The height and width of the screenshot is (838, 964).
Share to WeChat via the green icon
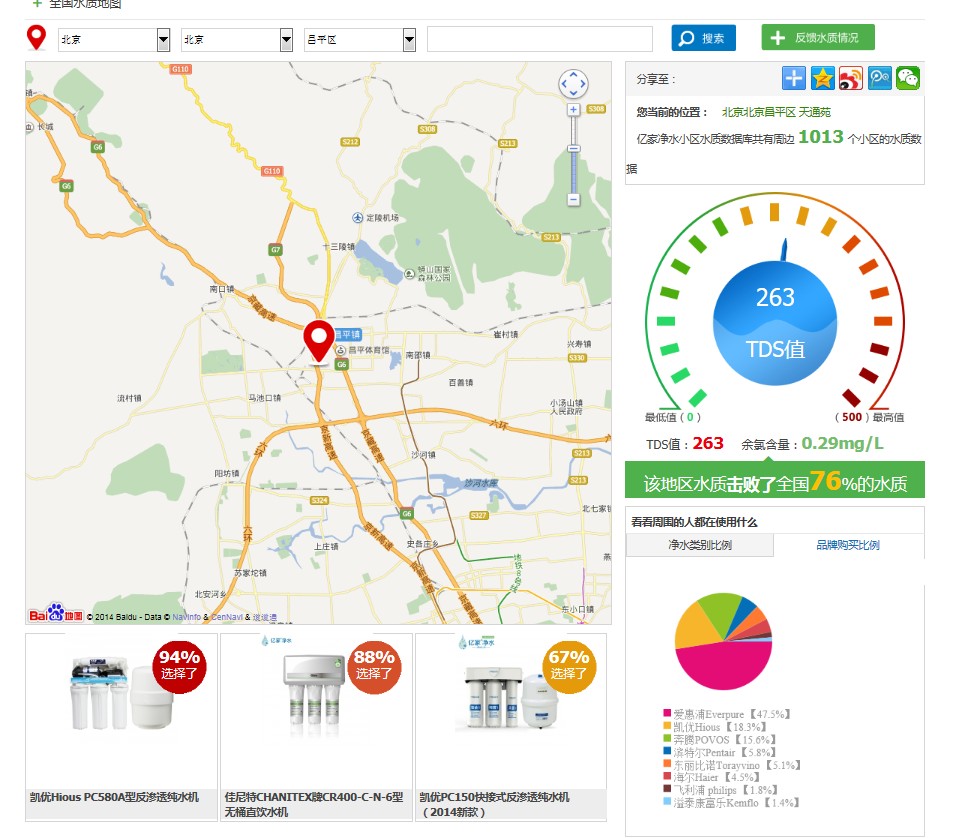[x=908, y=78]
